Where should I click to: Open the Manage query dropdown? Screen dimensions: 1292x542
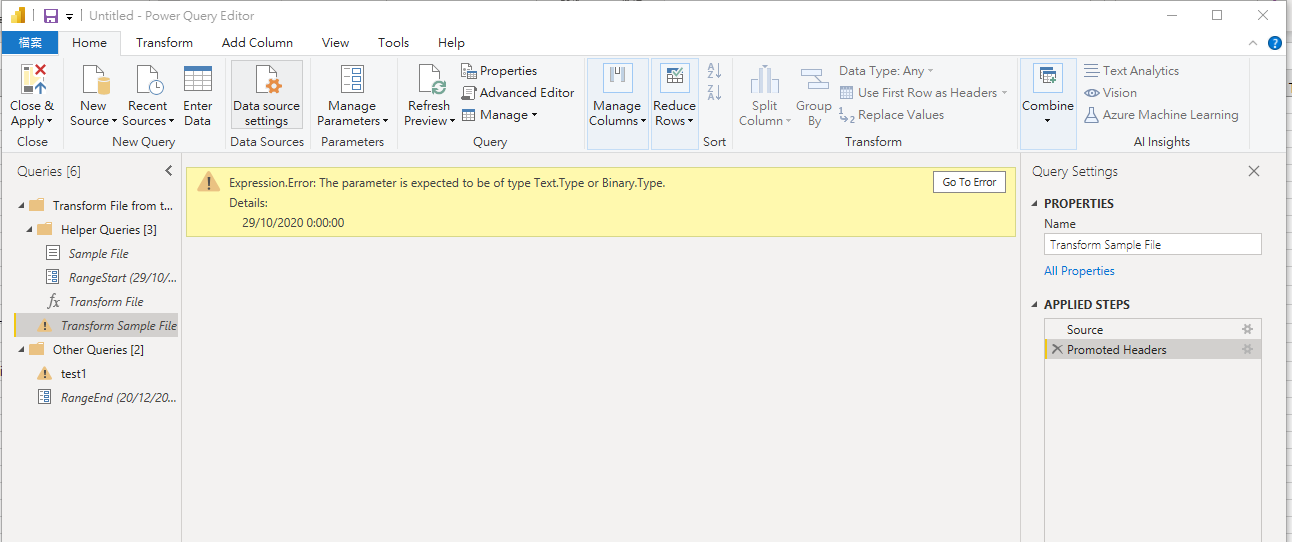coord(500,115)
